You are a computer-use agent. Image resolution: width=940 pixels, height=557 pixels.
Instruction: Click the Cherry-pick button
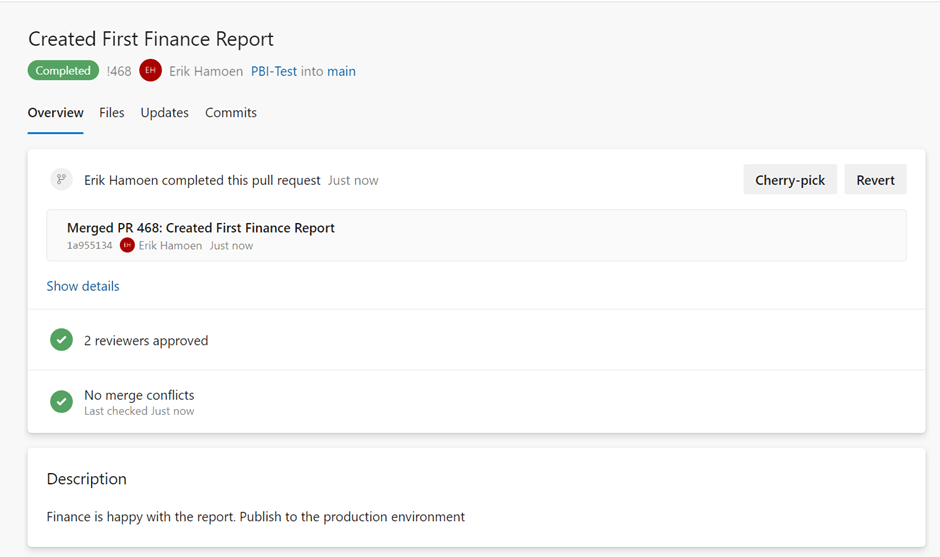(x=790, y=180)
